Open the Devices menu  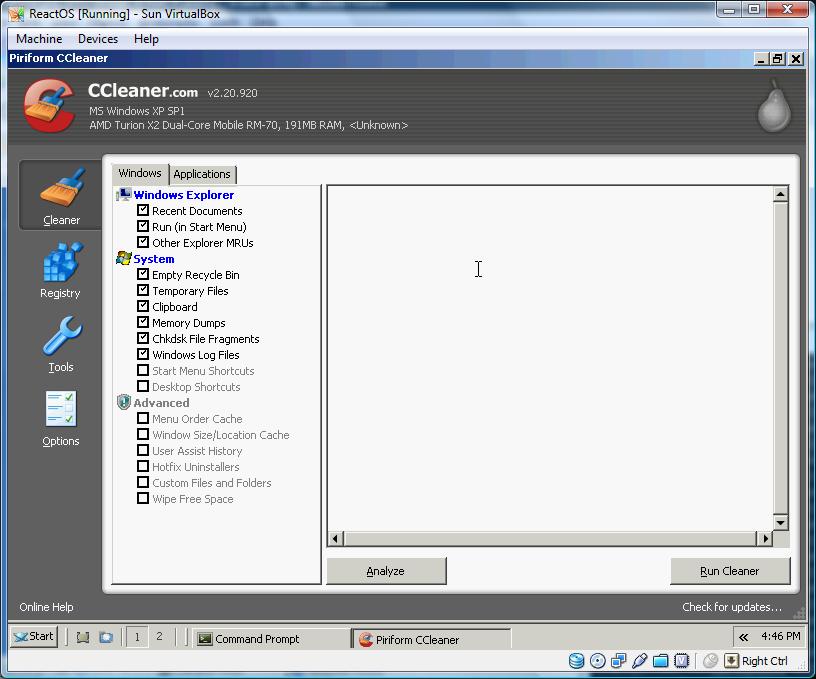tap(98, 39)
